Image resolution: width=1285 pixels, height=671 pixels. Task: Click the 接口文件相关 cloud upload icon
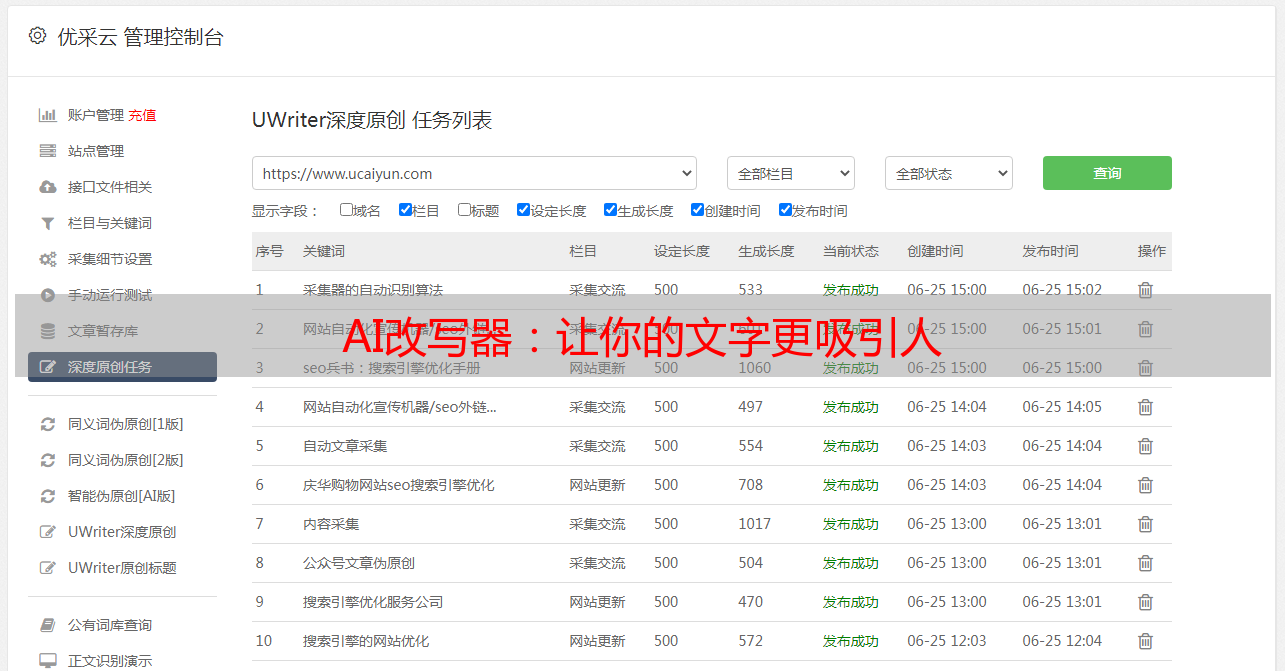[x=47, y=187]
